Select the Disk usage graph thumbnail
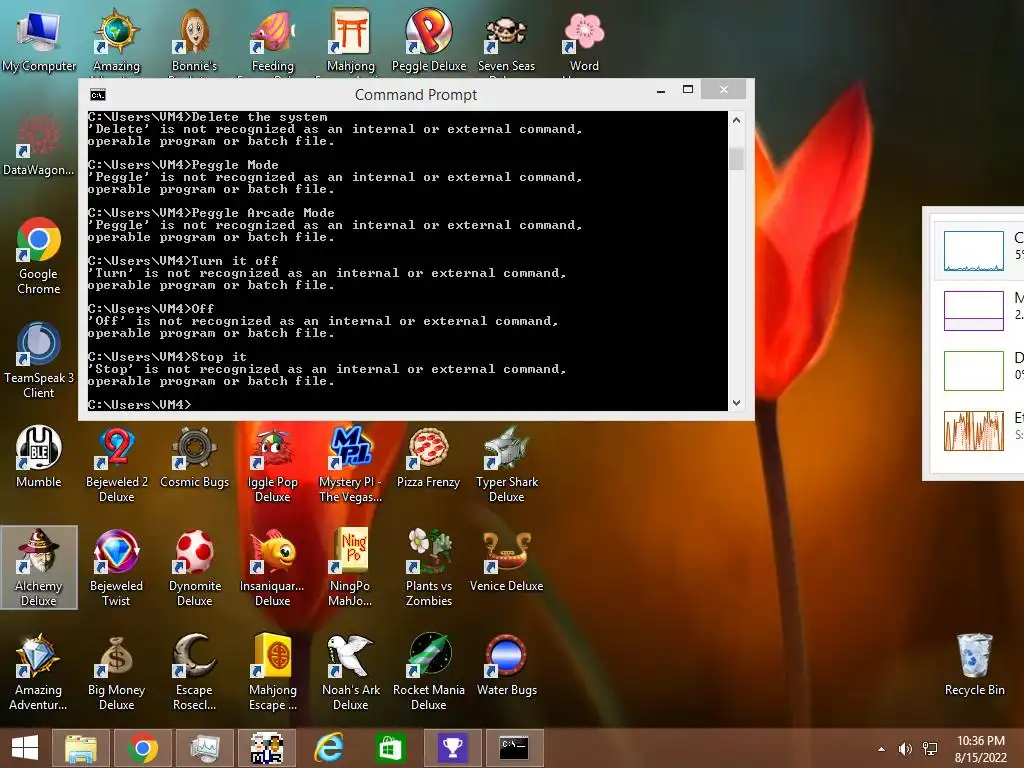Screen dimensions: 1024x768 point(973,371)
